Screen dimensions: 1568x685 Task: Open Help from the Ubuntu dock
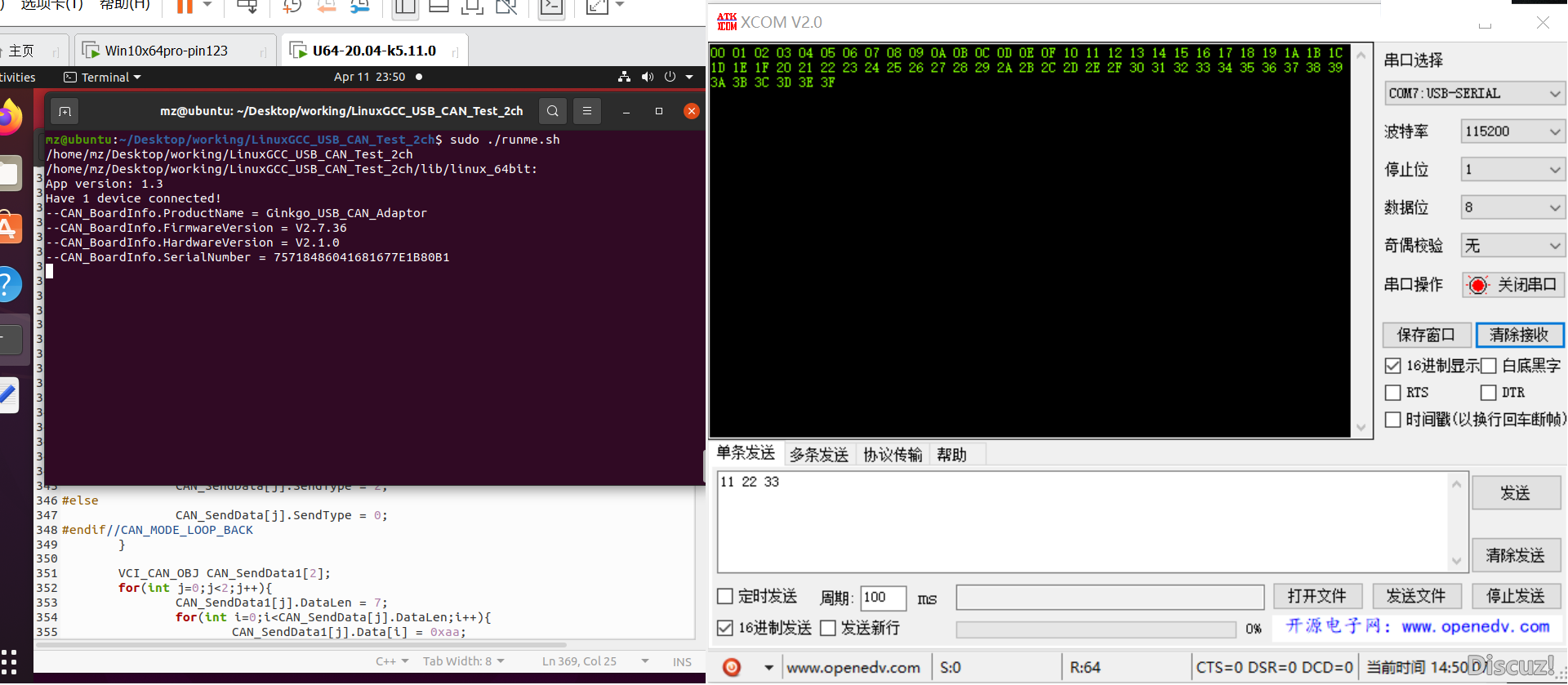9,284
